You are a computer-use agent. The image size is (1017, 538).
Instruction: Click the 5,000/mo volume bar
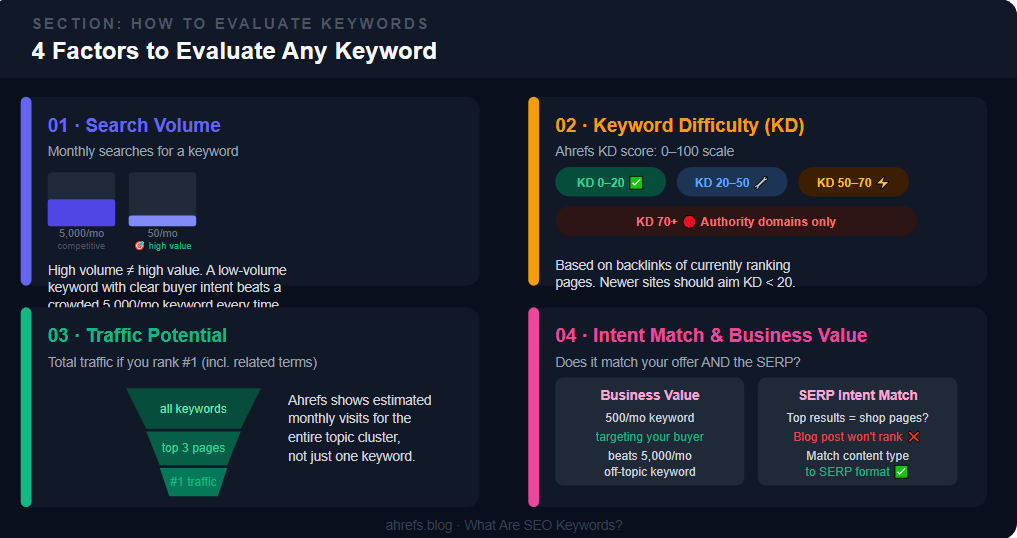pos(82,199)
